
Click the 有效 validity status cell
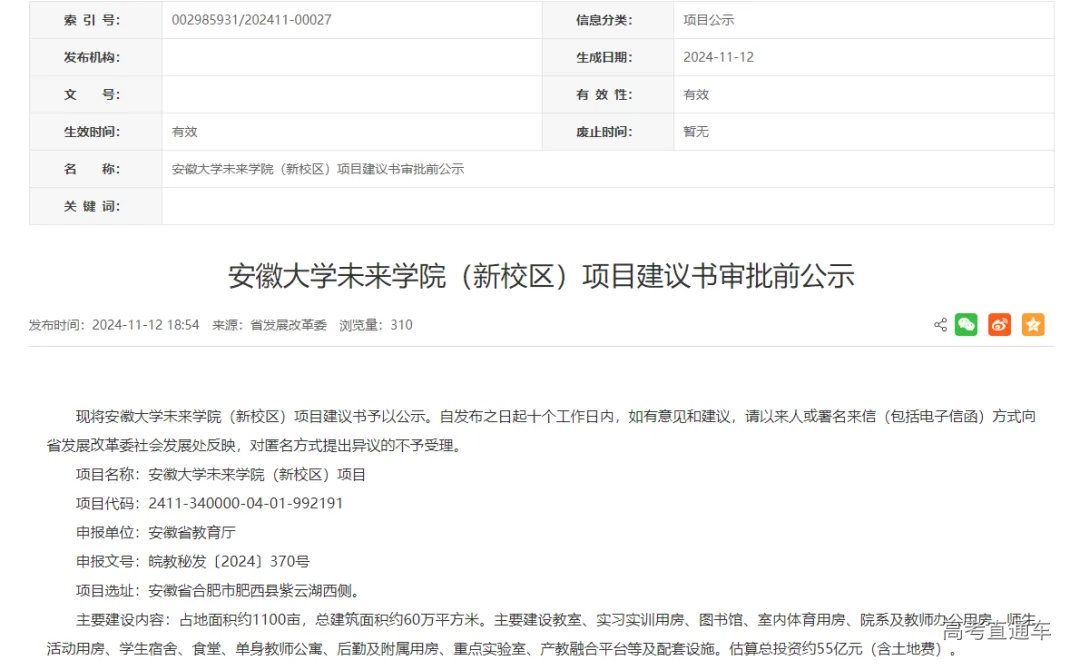pos(694,94)
